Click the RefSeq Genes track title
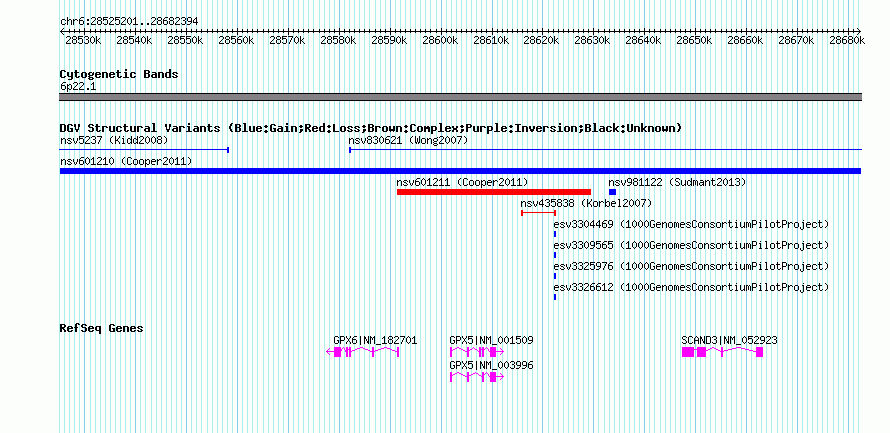The width and height of the screenshot is (890, 433). [x=101, y=329]
